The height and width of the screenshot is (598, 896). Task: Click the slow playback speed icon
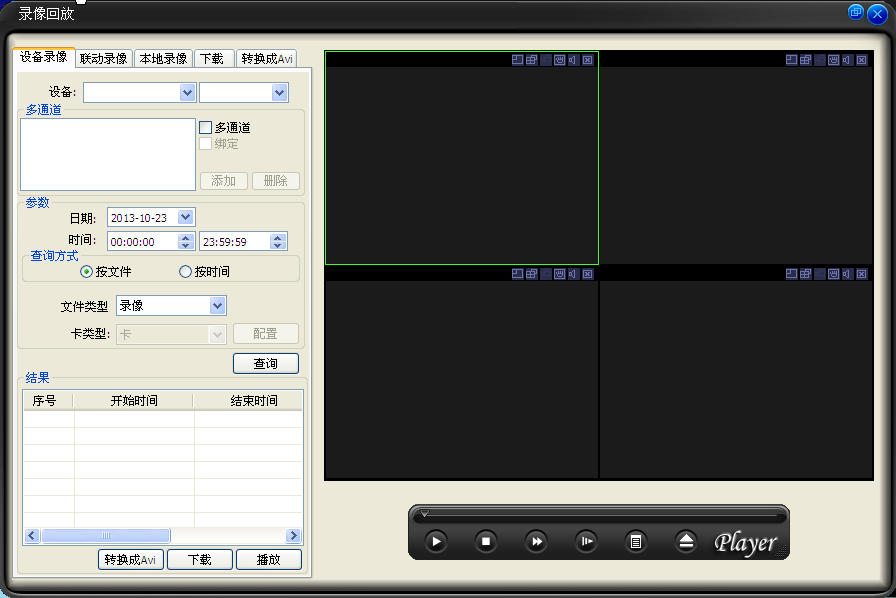point(586,541)
